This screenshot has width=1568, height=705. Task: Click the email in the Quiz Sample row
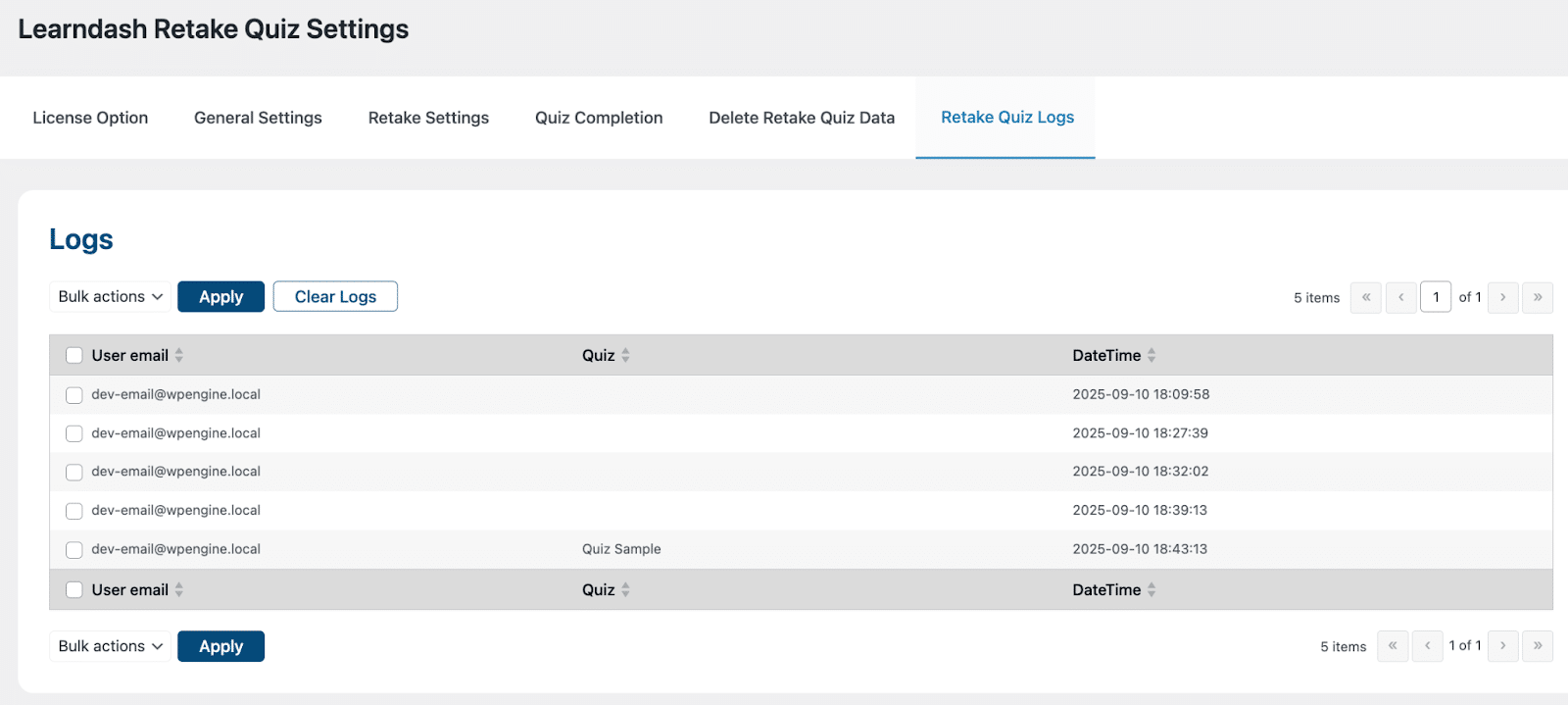click(x=176, y=549)
